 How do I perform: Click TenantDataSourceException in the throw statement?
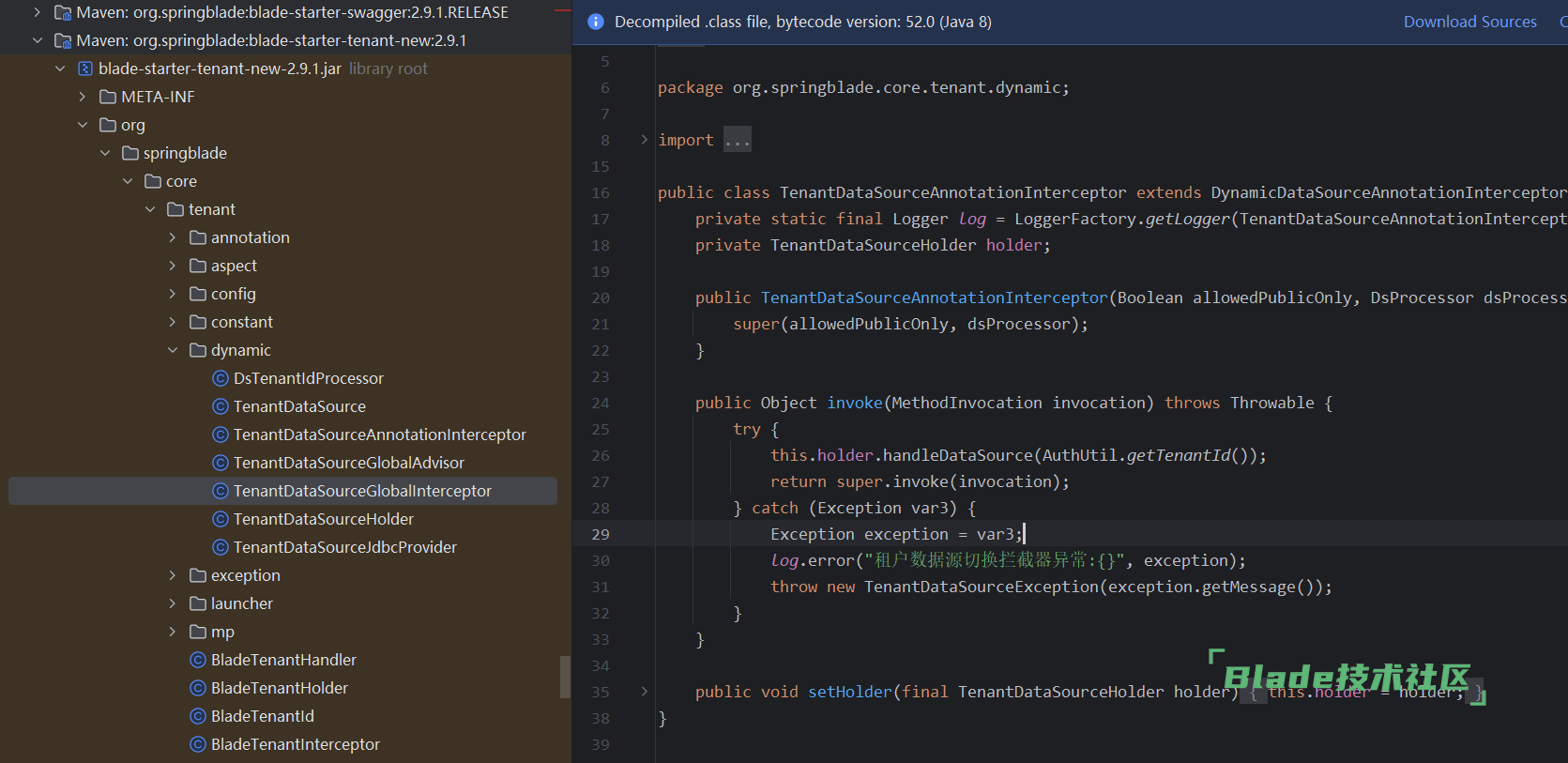(981, 587)
